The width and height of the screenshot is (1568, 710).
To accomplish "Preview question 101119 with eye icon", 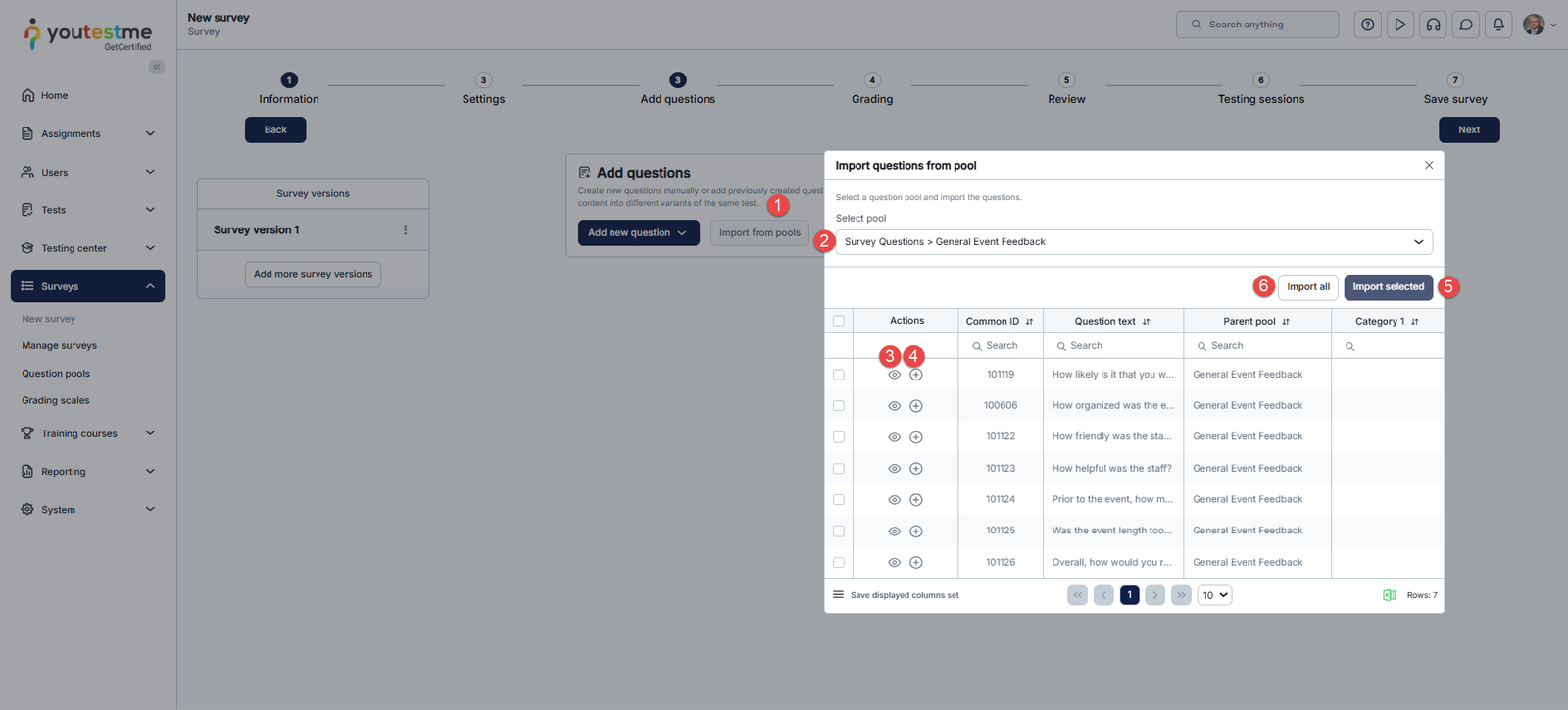I will (894, 375).
